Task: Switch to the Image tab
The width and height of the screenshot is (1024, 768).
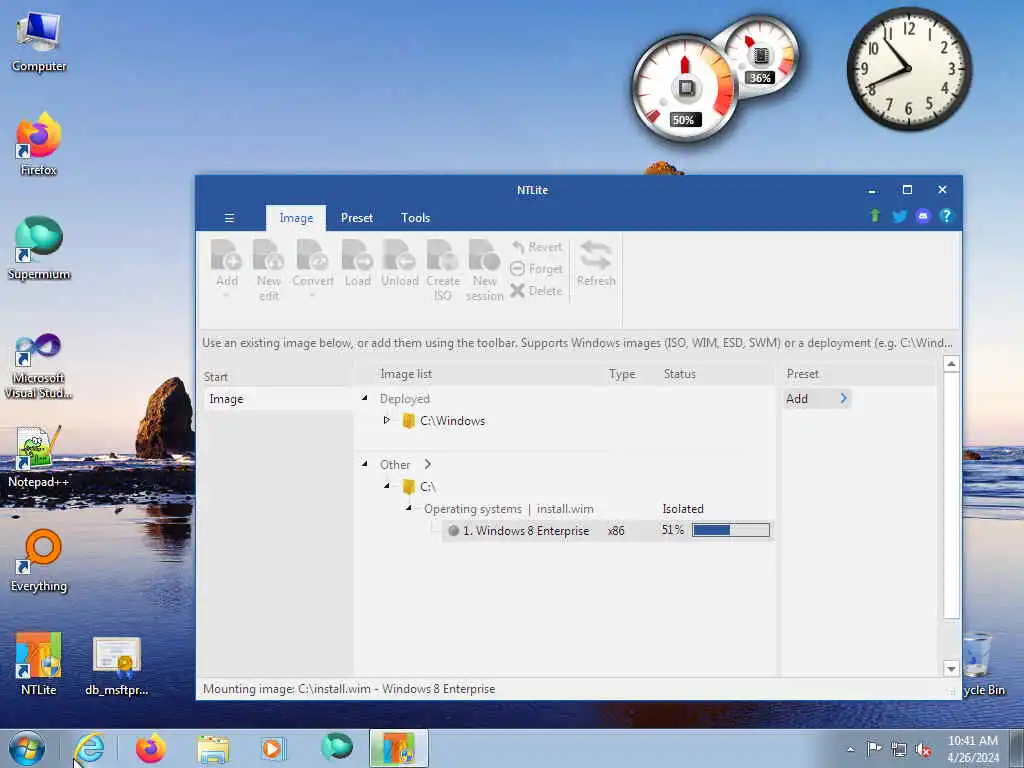Action: pyautogui.click(x=296, y=218)
